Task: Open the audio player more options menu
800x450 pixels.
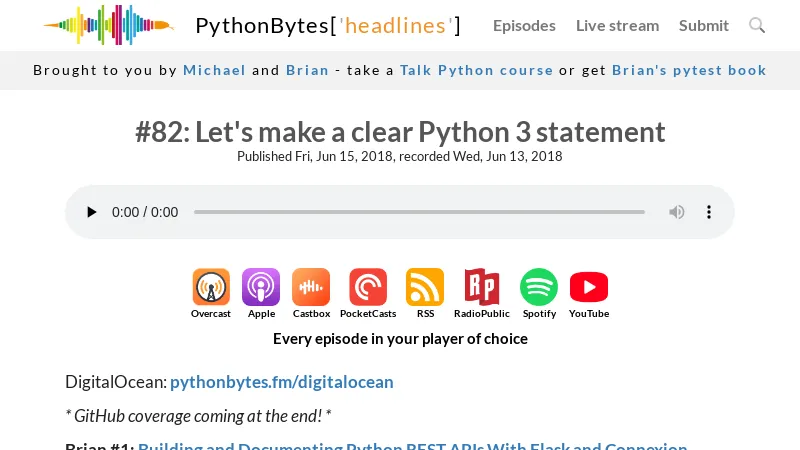Action: [709, 212]
